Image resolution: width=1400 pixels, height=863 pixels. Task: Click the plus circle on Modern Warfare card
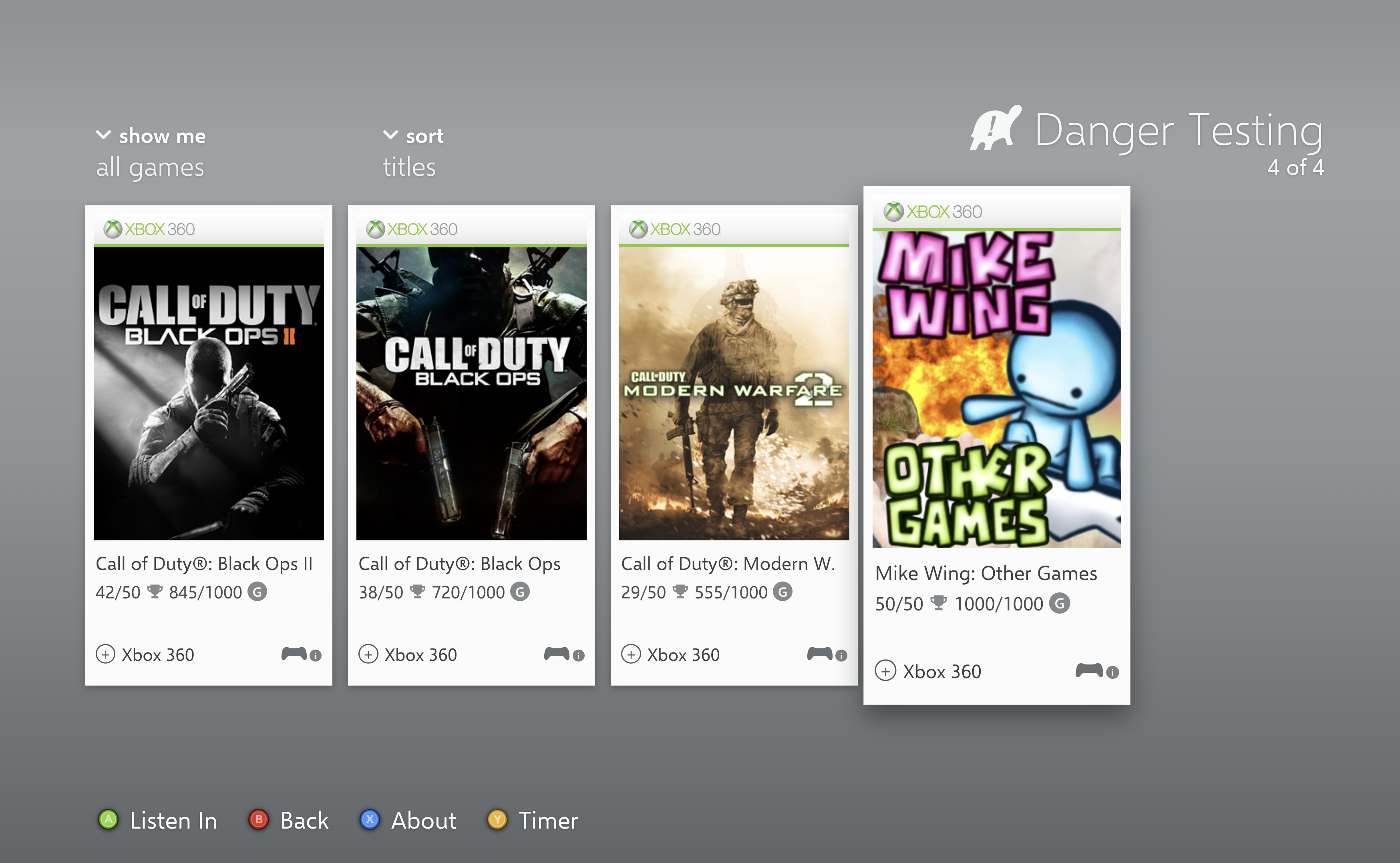tap(631, 654)
